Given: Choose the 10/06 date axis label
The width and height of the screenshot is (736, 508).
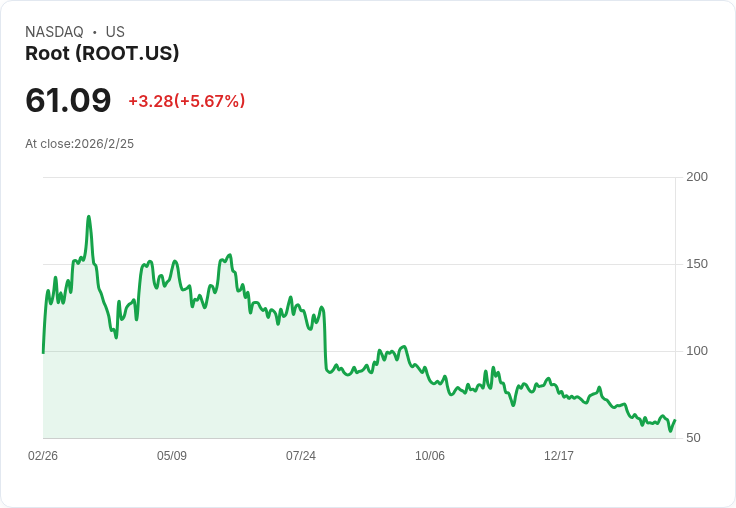Looking at the screenshot, I should [x=430, y=456].
